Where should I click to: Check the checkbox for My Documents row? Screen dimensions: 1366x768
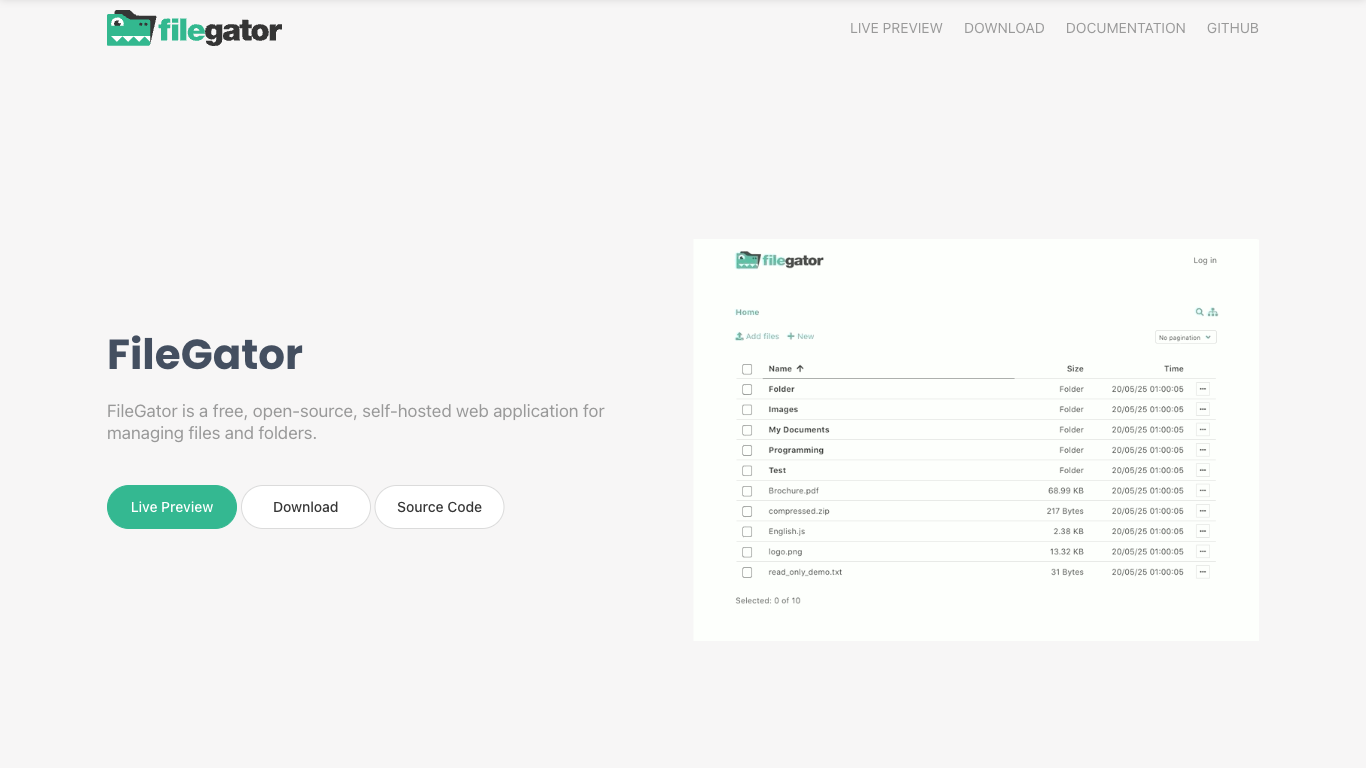click(x=747, y=430)
